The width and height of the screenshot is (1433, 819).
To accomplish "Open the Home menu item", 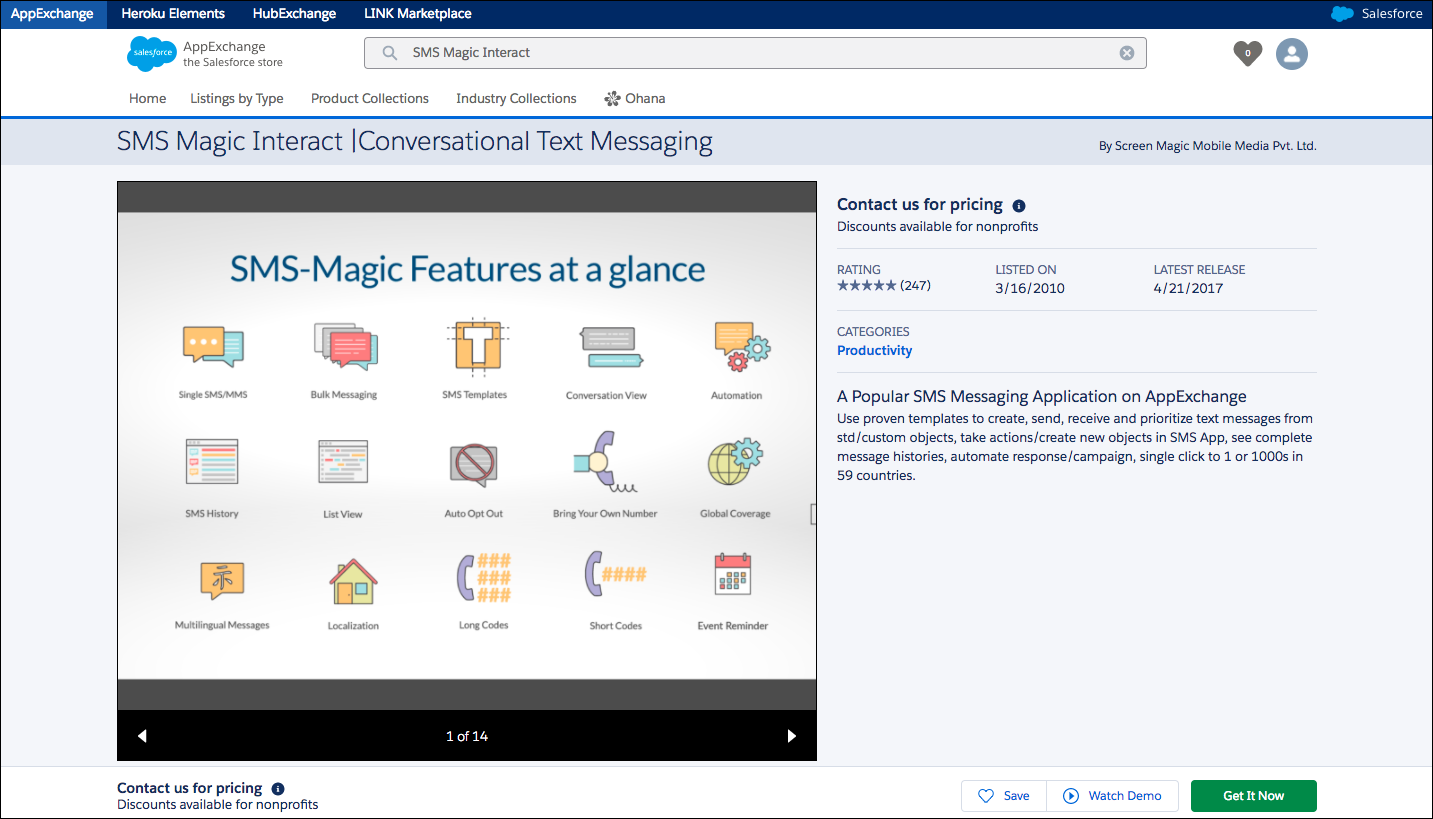I will point(148,99).
